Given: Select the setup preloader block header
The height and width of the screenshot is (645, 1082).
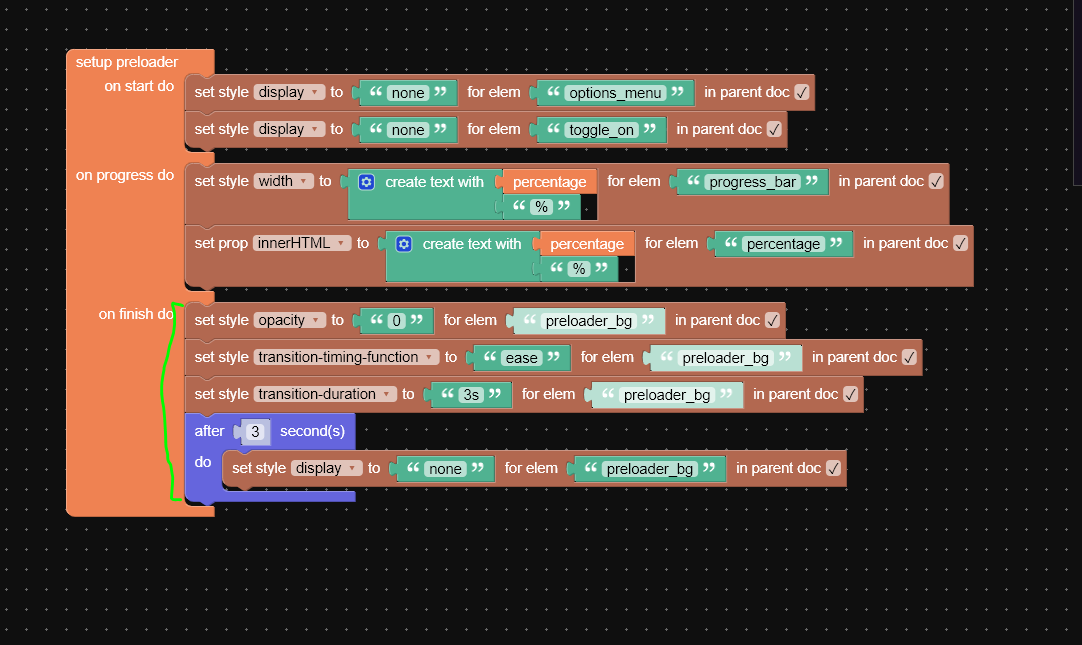Looking at the screenshot, I should (x=127, y=62).
